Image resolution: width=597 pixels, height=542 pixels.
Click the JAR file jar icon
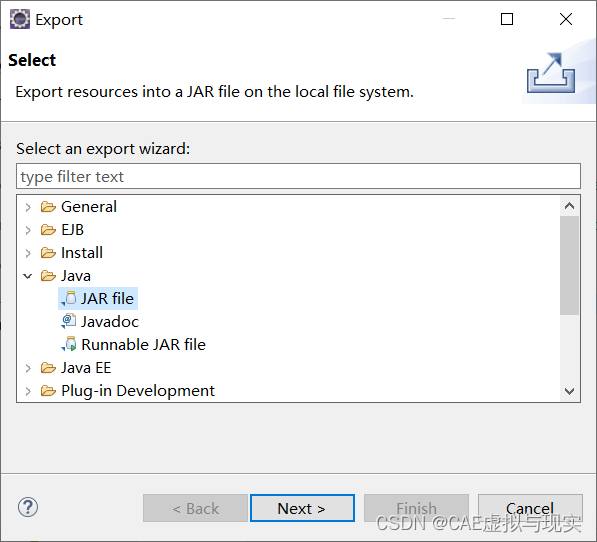tap(69, 299)
